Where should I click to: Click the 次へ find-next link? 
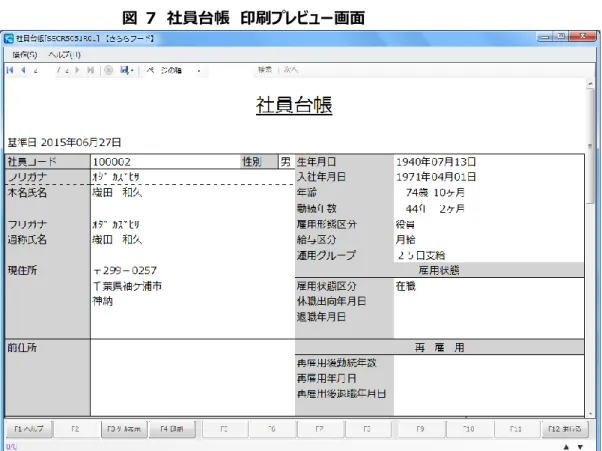click(x=291, y=70)
